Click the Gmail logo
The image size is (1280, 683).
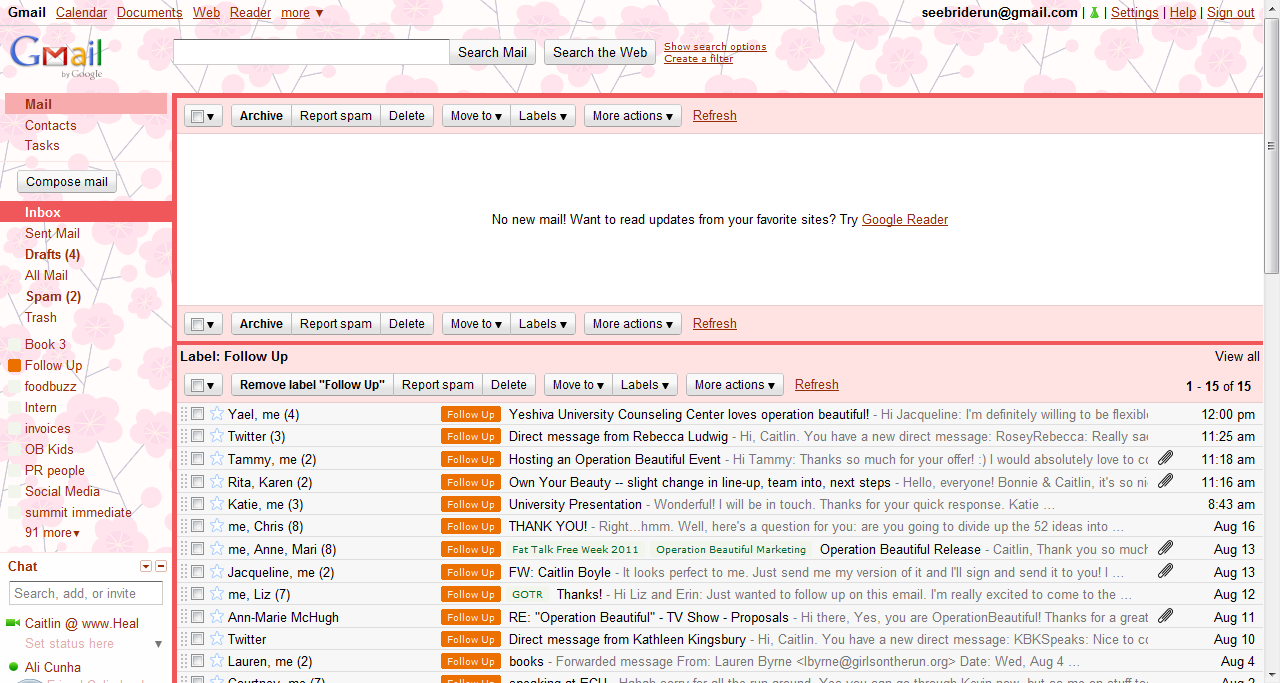click(x=57, y=57)
